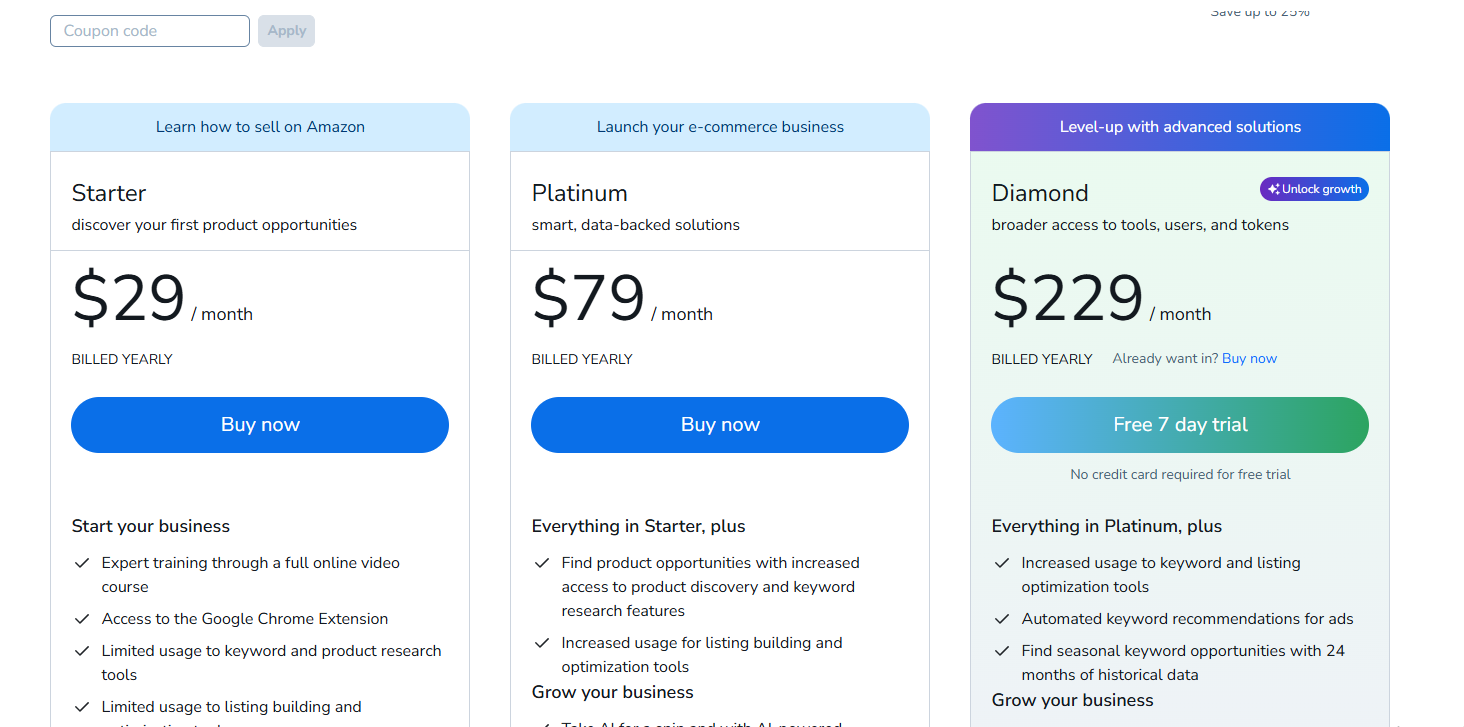Open the Buy now link beside Already want in
The image size is (1464, 727).
click(x=1249, y=359)
